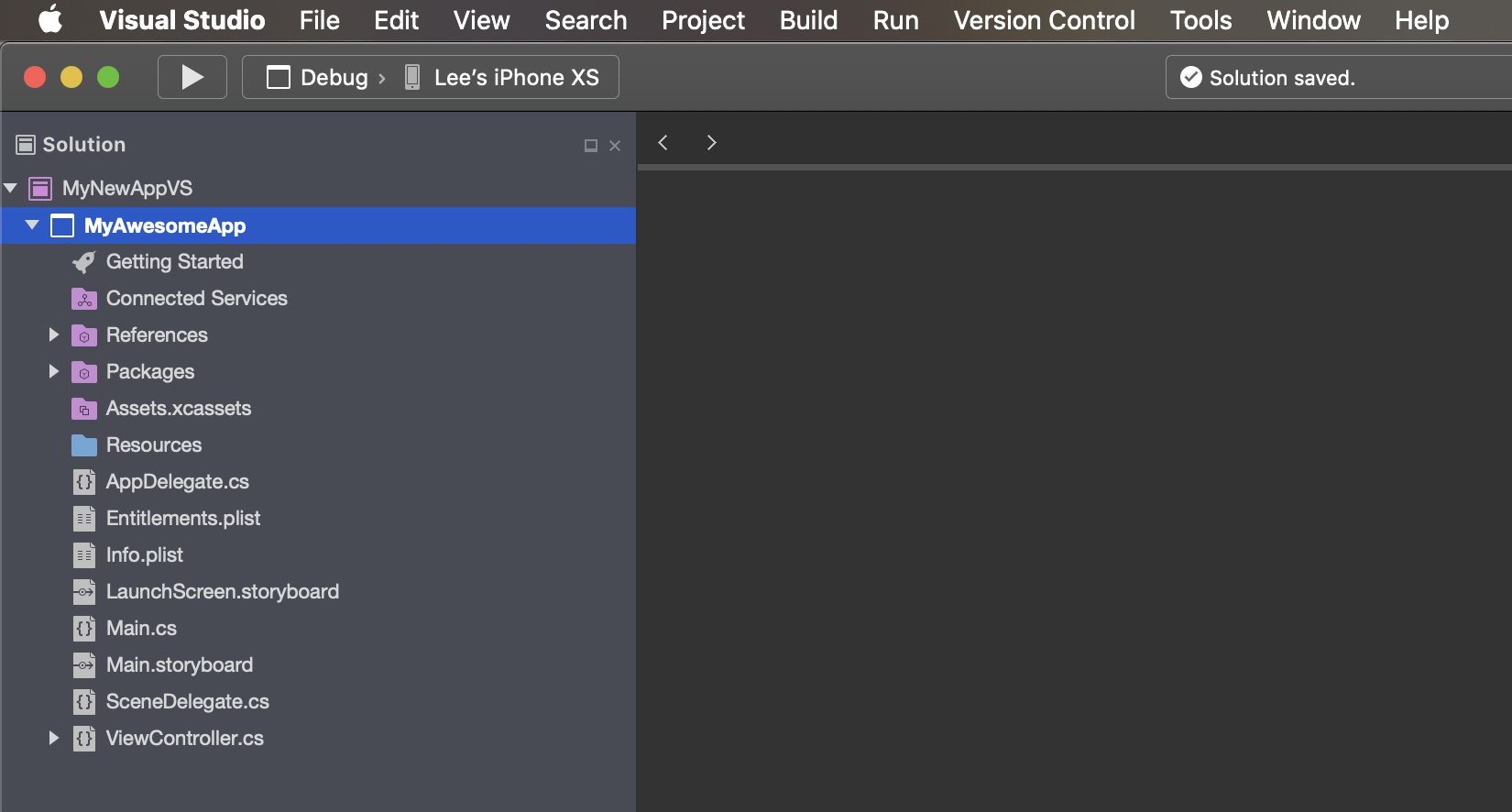Image resolution: width=1512 pixels, height=812 pixels.
Task: Collapse the MyAwesomeApp project node
Action: 32,225
